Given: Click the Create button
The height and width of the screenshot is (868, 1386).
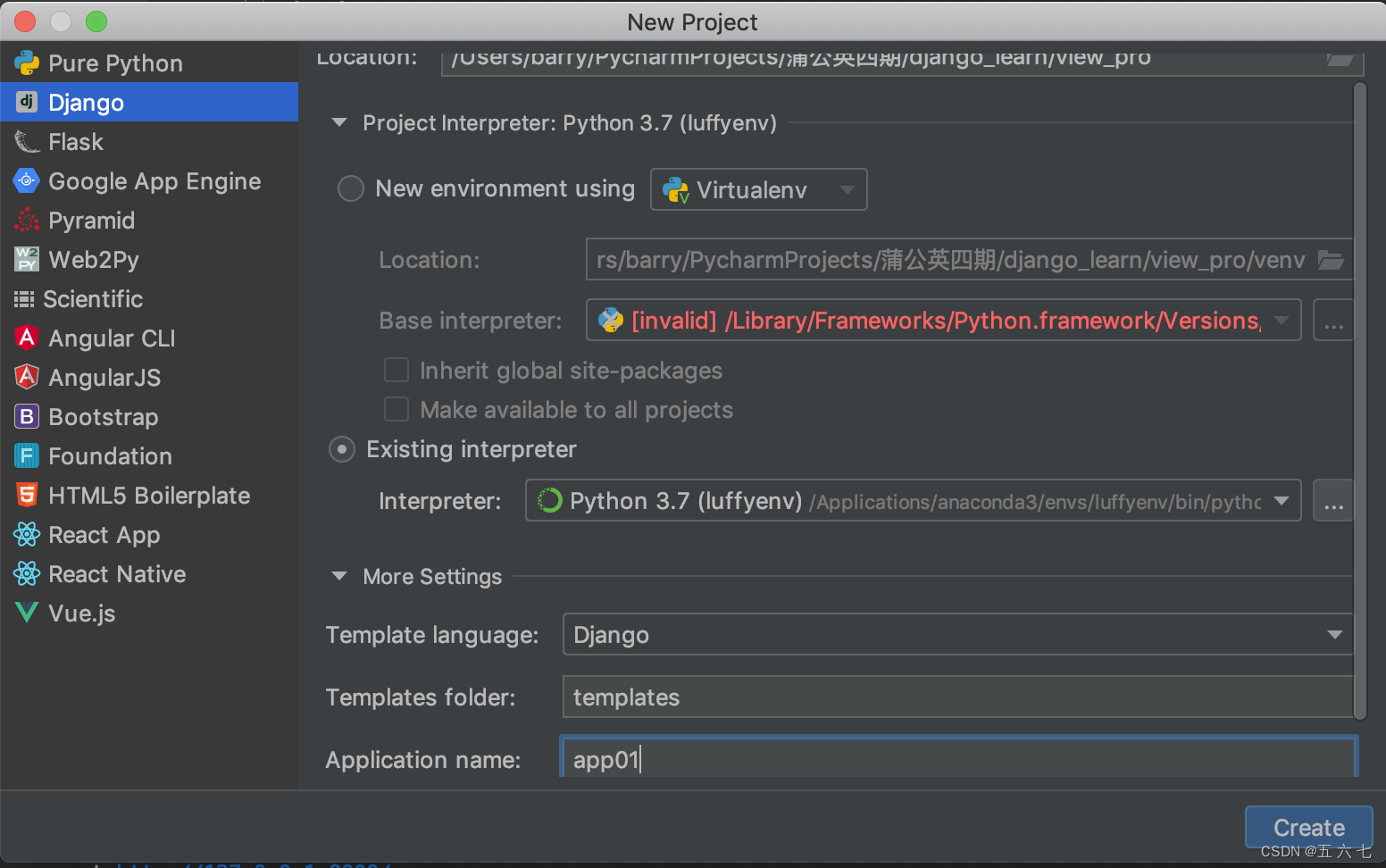Looking at the screenshot, I should (x=1308, y=827).
